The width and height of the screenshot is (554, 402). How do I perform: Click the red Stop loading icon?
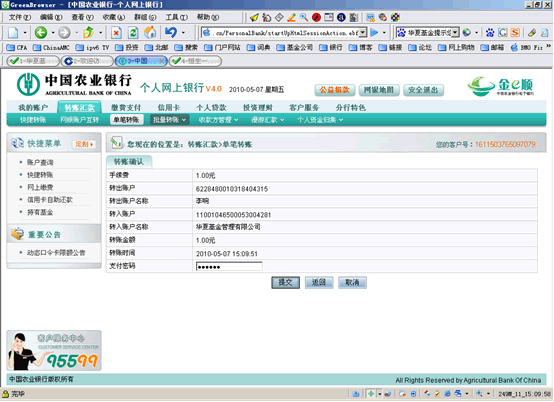coord(116,33)
